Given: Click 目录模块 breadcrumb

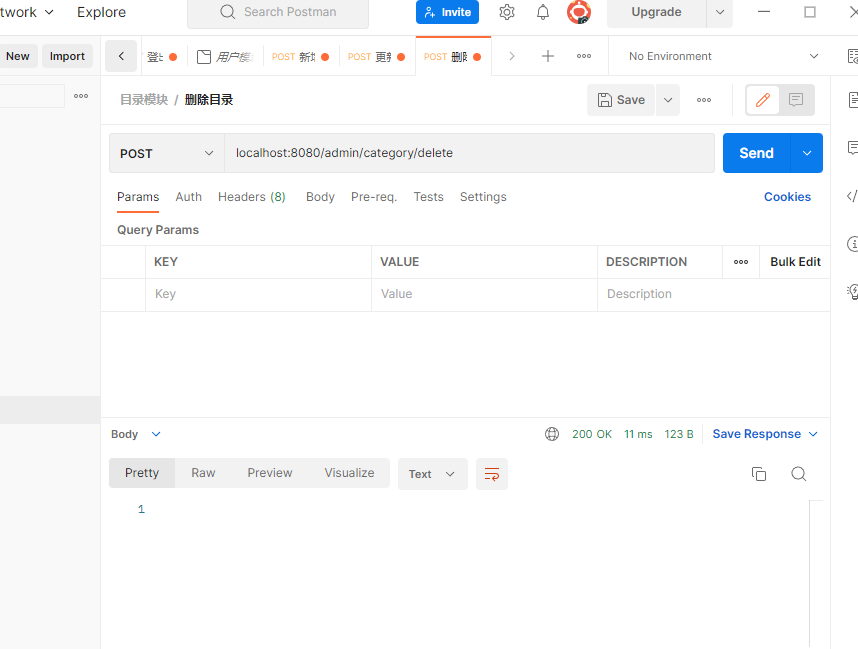Looking at the screenshot, I should [x=144, y=100].
